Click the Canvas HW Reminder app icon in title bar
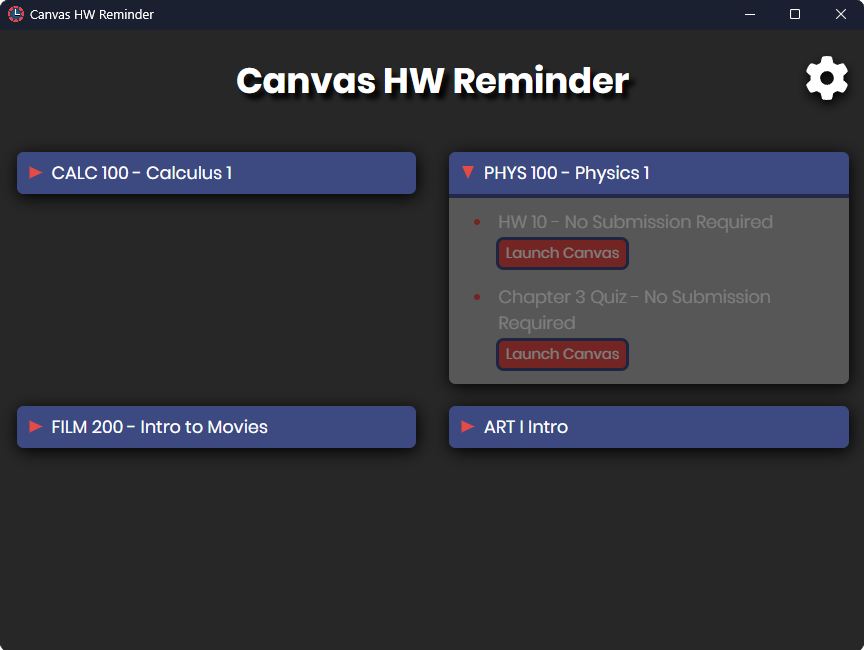Image resolution: width=864 pixels, height=650 pixels. coord(16,14)
